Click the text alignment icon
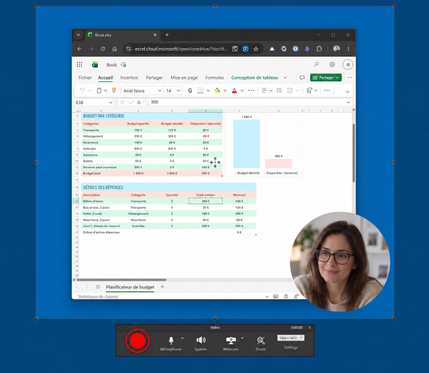The image size is (429, 373). click(265, 91)
